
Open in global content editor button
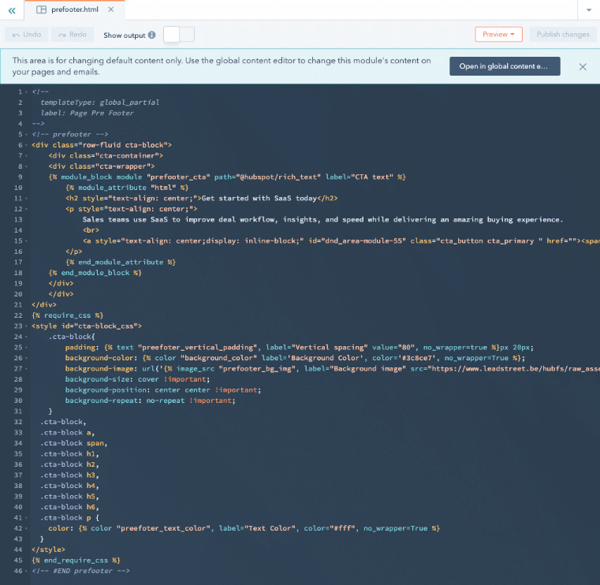[x=504, y=66]
